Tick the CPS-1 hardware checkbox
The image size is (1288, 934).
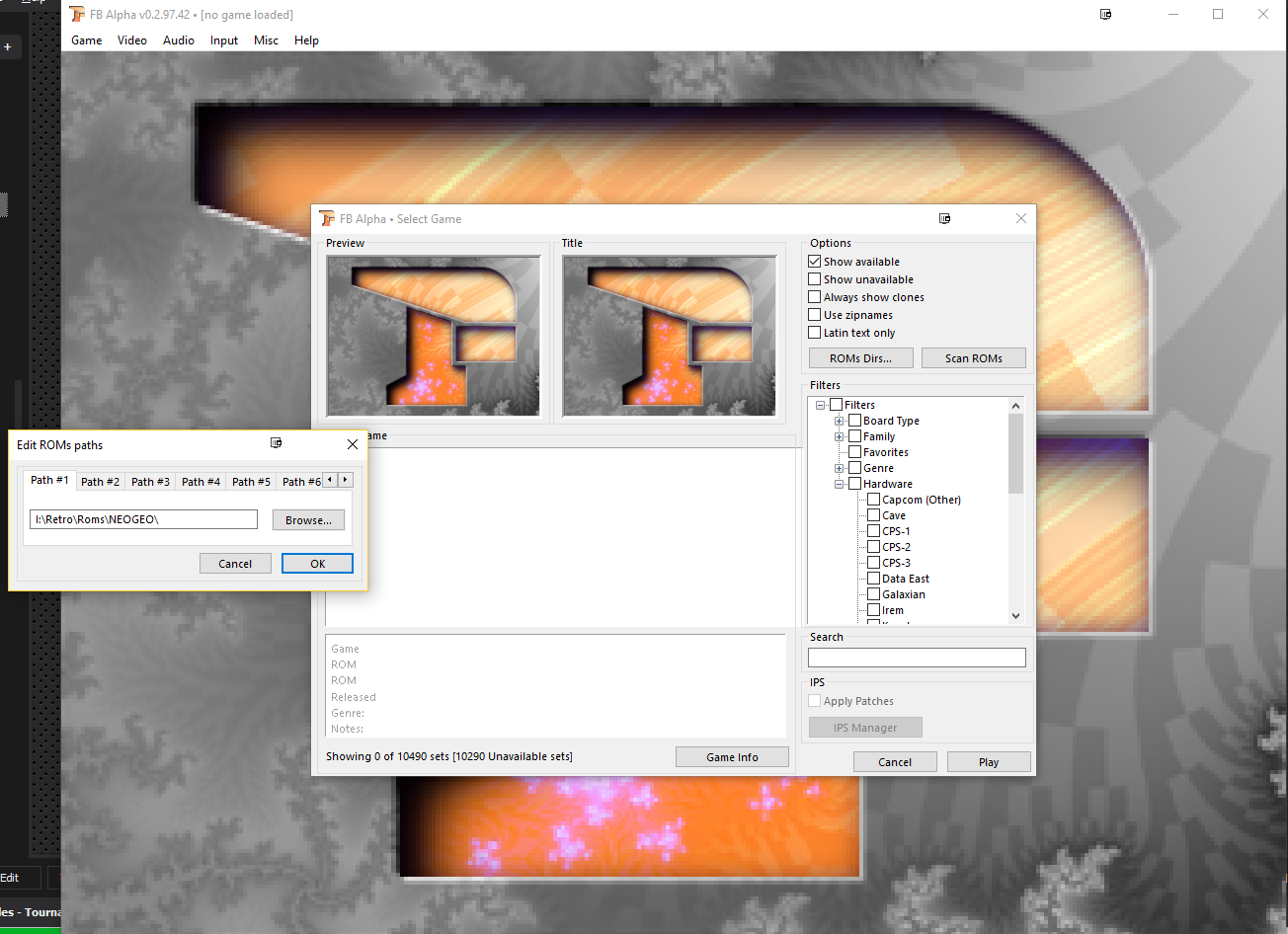[x=874, y=531]
